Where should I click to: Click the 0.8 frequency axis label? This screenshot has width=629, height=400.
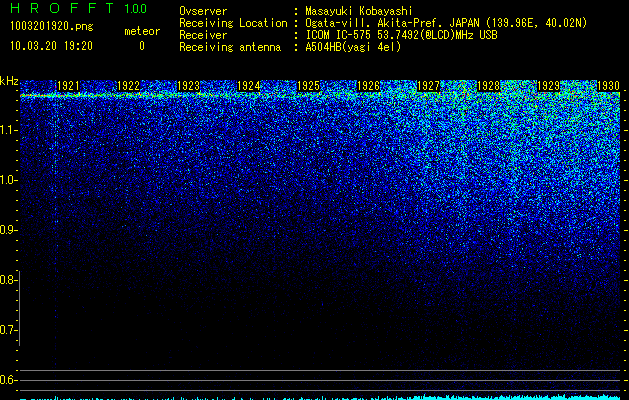pos(8,280)
